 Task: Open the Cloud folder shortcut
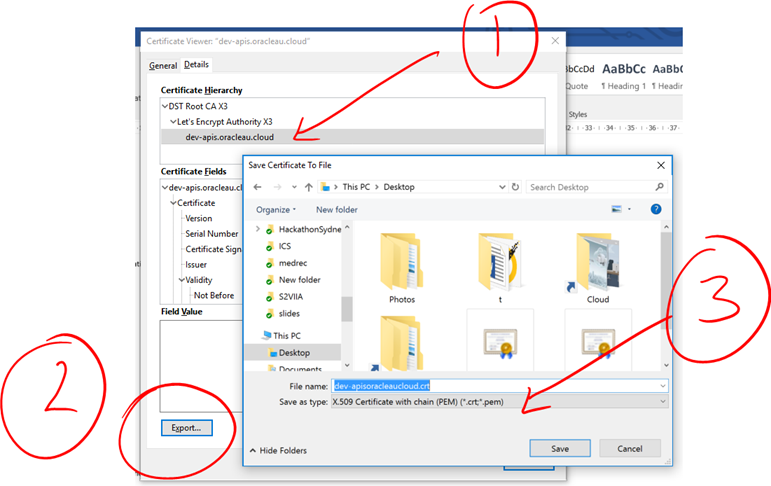[x=598, y=266]
